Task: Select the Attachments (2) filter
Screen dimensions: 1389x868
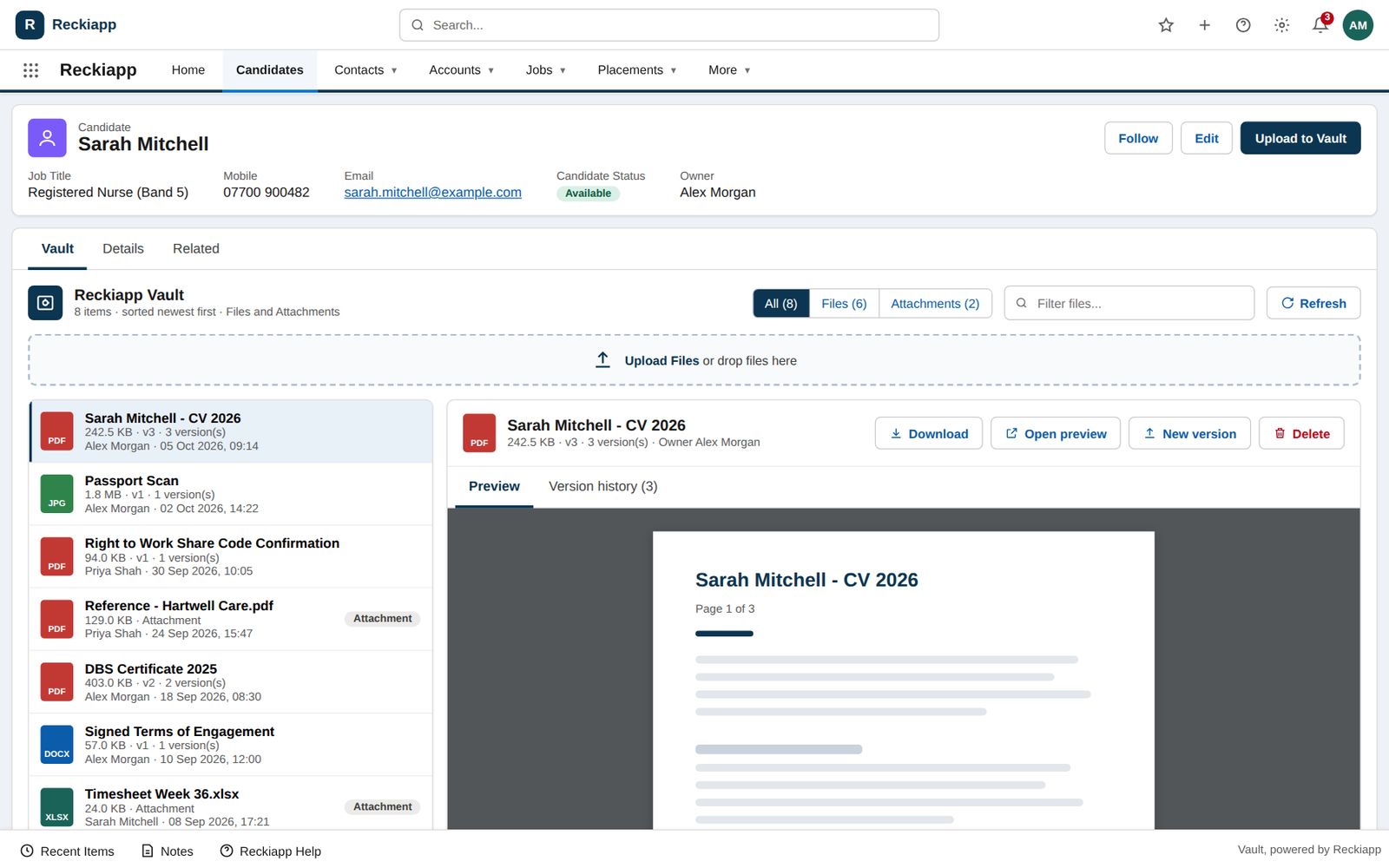Action: click(x=935, y=304)
